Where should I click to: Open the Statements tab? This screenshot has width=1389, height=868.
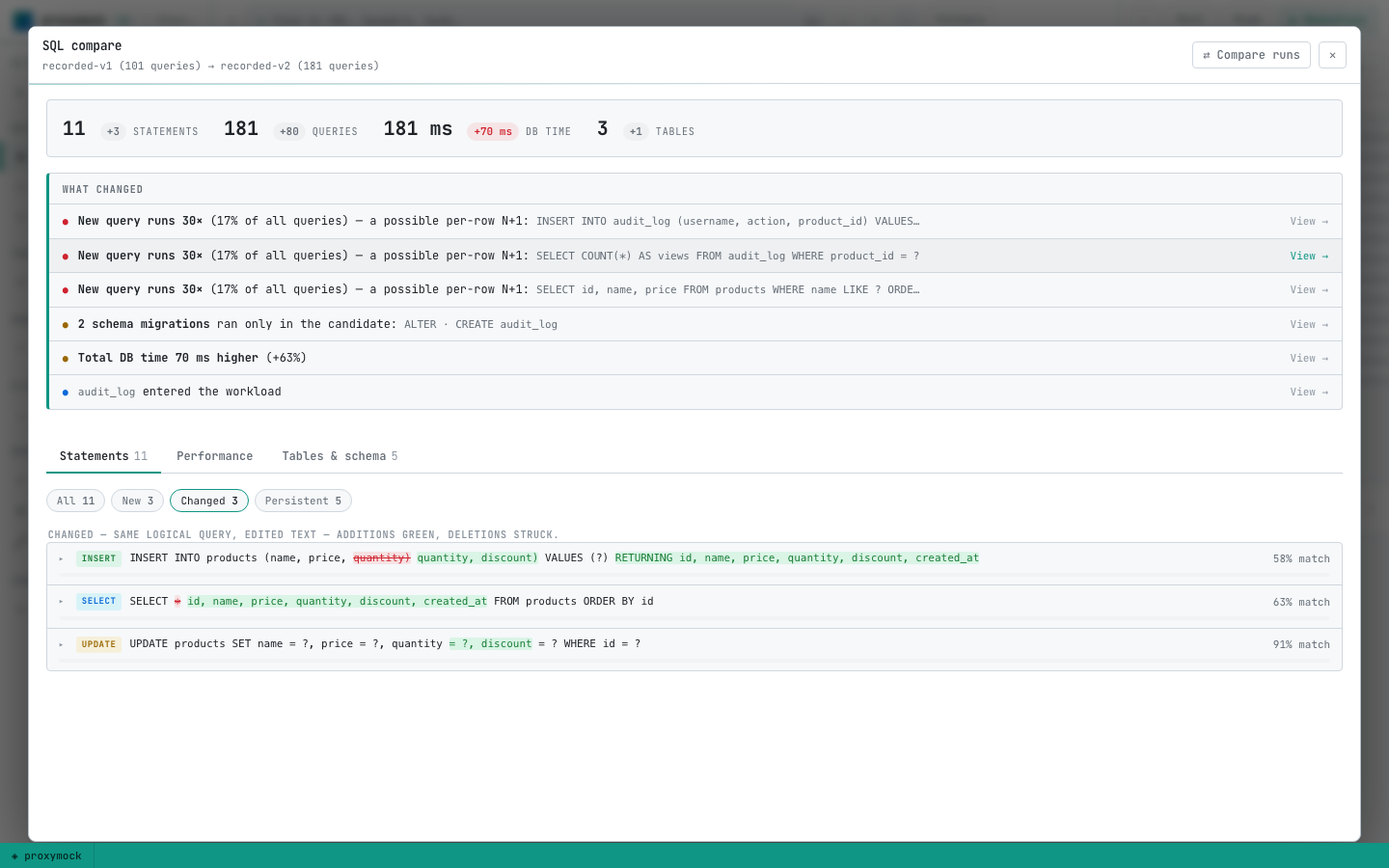pyautogui.click(x=103, y=456)
